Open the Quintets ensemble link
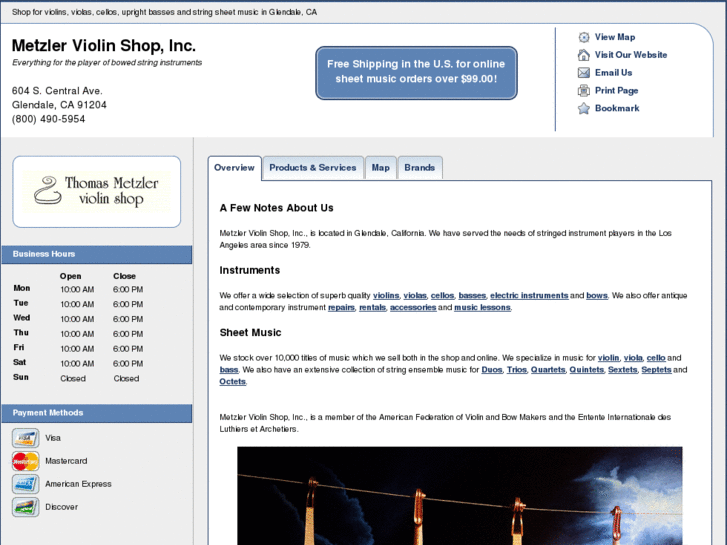 pyautogui.click(x=587, y=370)
